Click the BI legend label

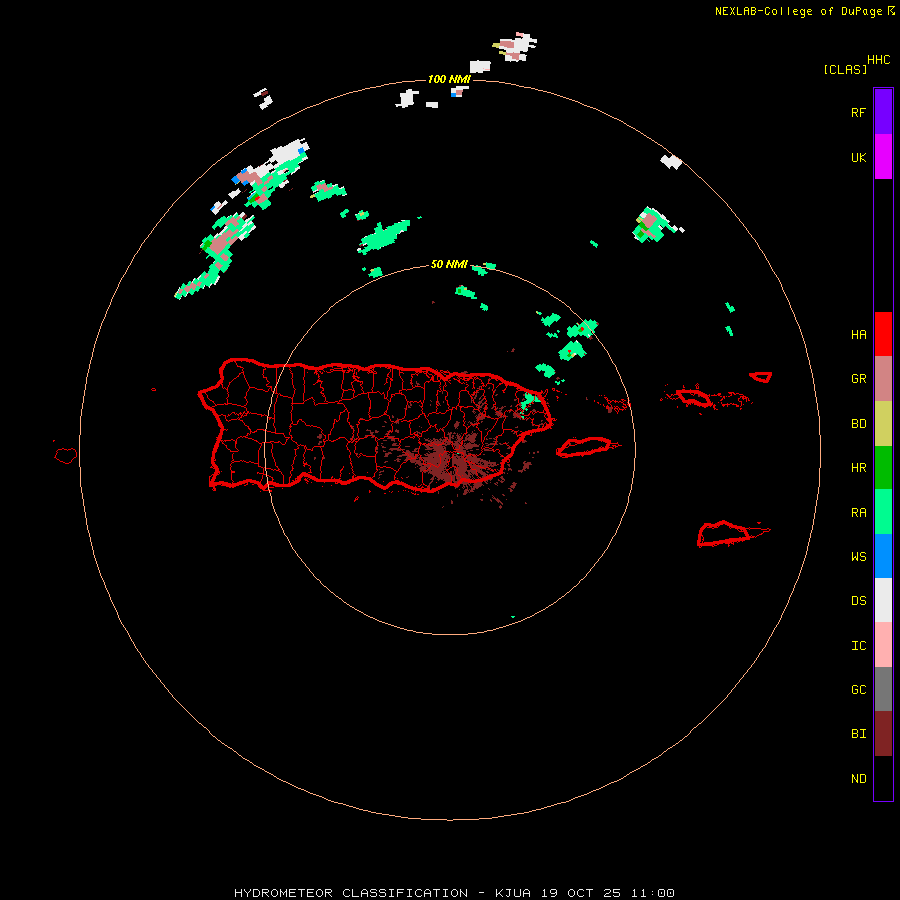pyautogui.click(x=858, y=734)
